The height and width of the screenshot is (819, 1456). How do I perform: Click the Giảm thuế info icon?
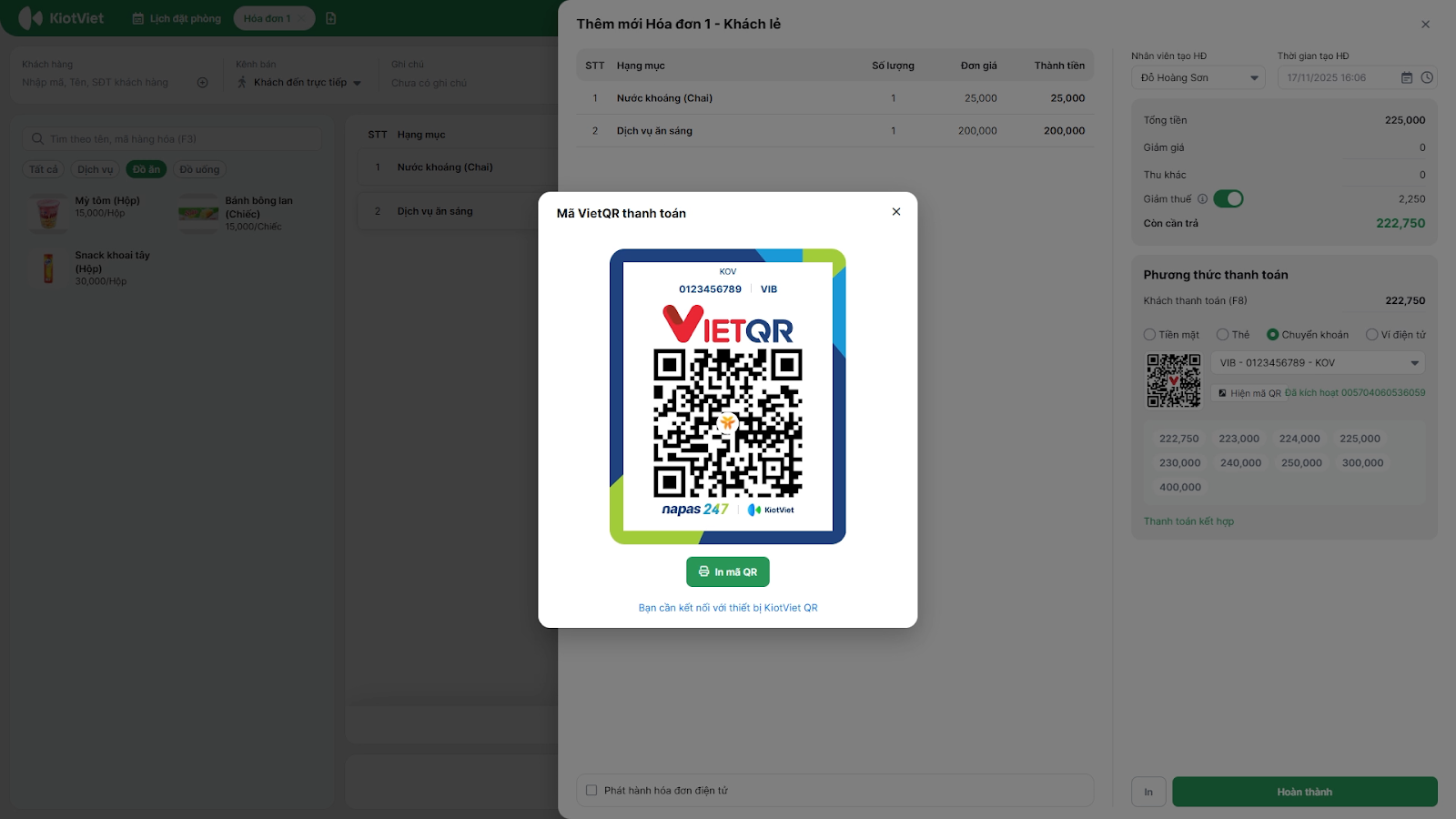[x=1202, y=199]
